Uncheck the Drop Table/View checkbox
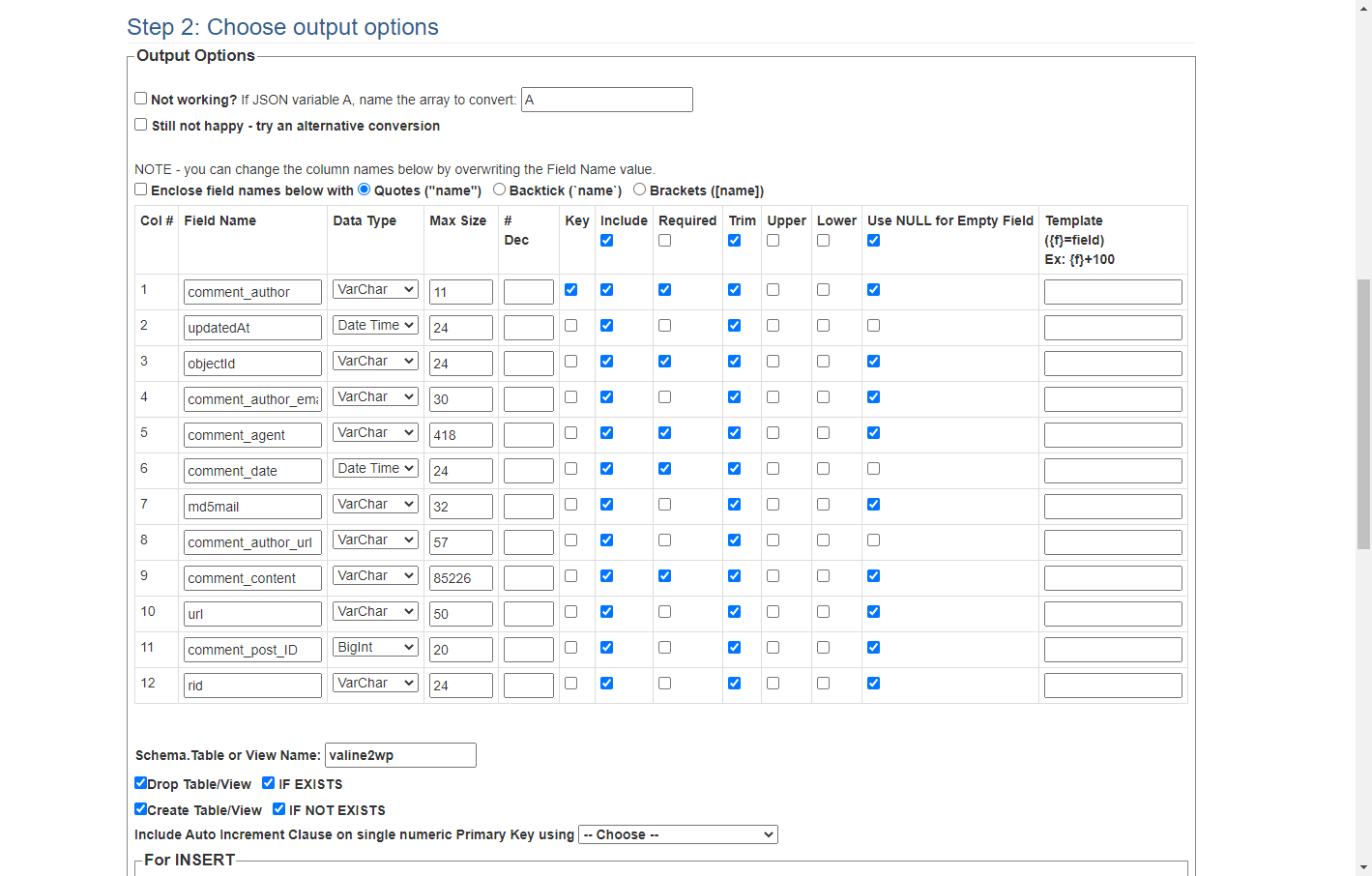1372x876 pixels. coord(141,783)
